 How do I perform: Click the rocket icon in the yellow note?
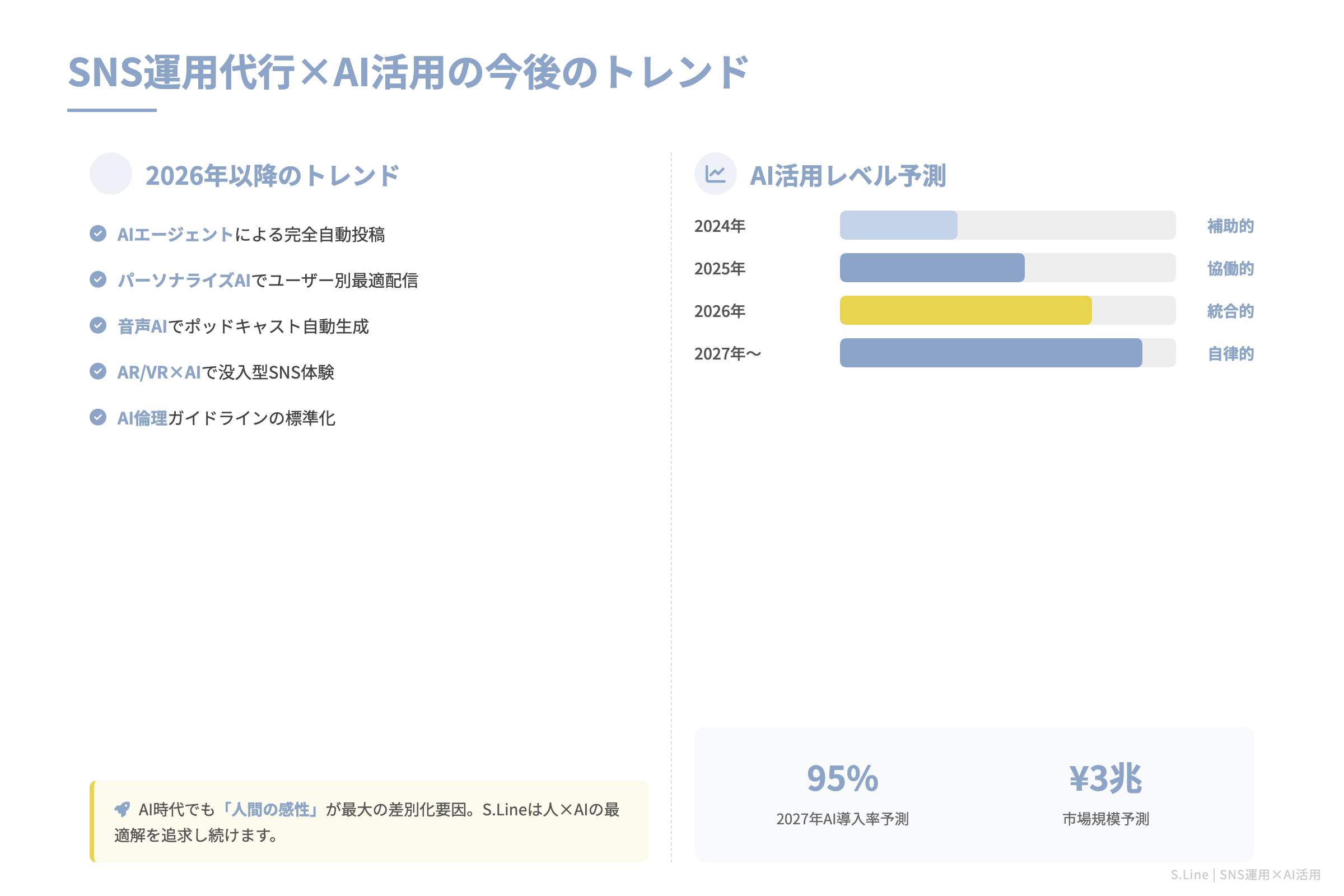[122, 809]
